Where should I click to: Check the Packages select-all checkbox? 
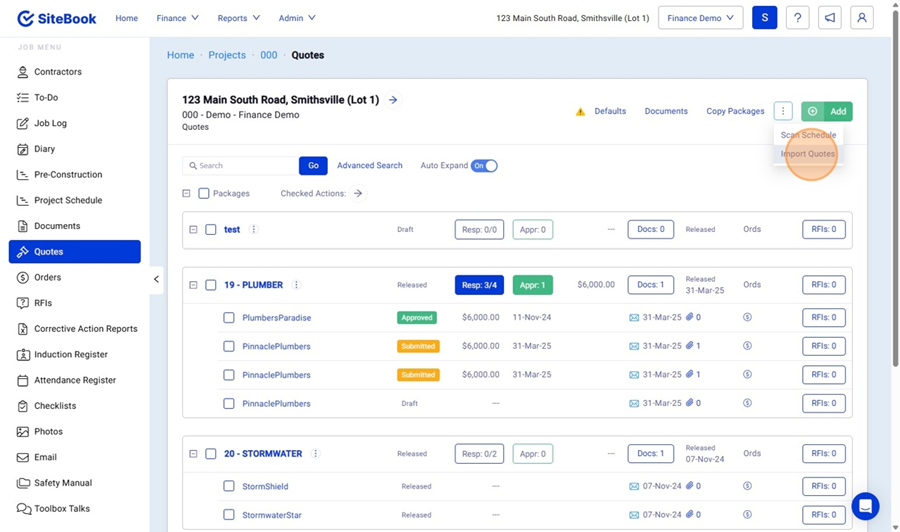(204, 194)
